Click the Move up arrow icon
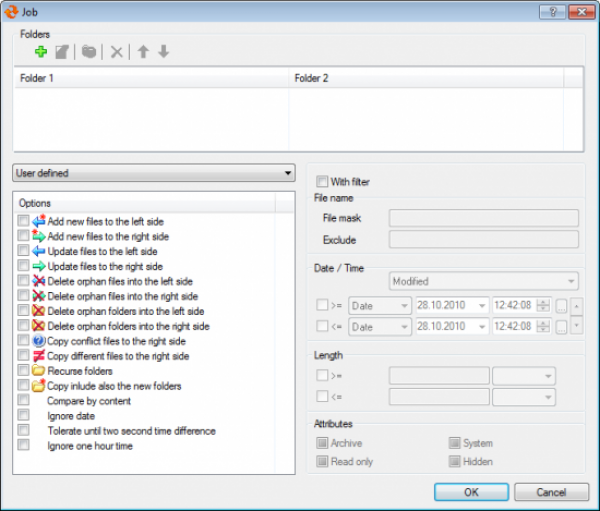 [x=143, y=52]
